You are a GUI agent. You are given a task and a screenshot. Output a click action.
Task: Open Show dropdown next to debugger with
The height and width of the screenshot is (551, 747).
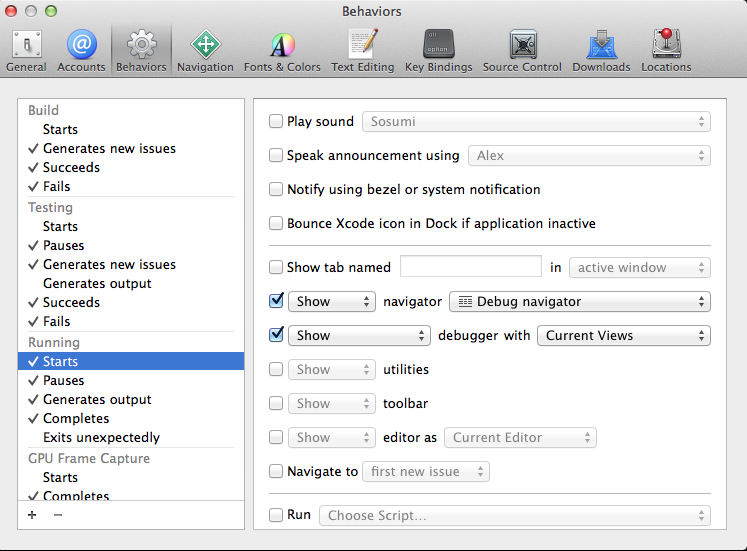359,335
